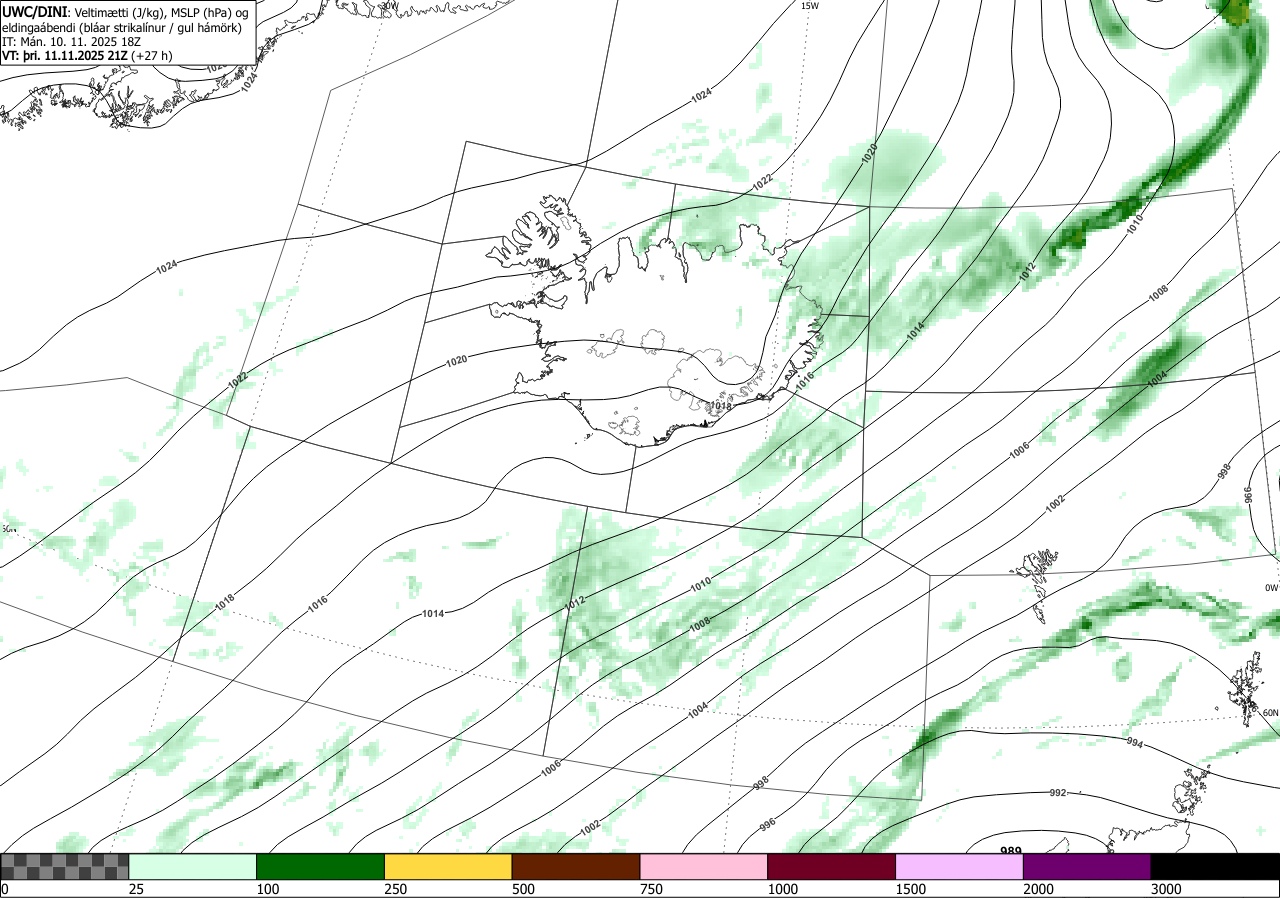The width and height of the screenshot is (1280, 898).
Task: Click the 'VT: þri. 11.11.2025 21Z' line
Action: click(63, 57)
